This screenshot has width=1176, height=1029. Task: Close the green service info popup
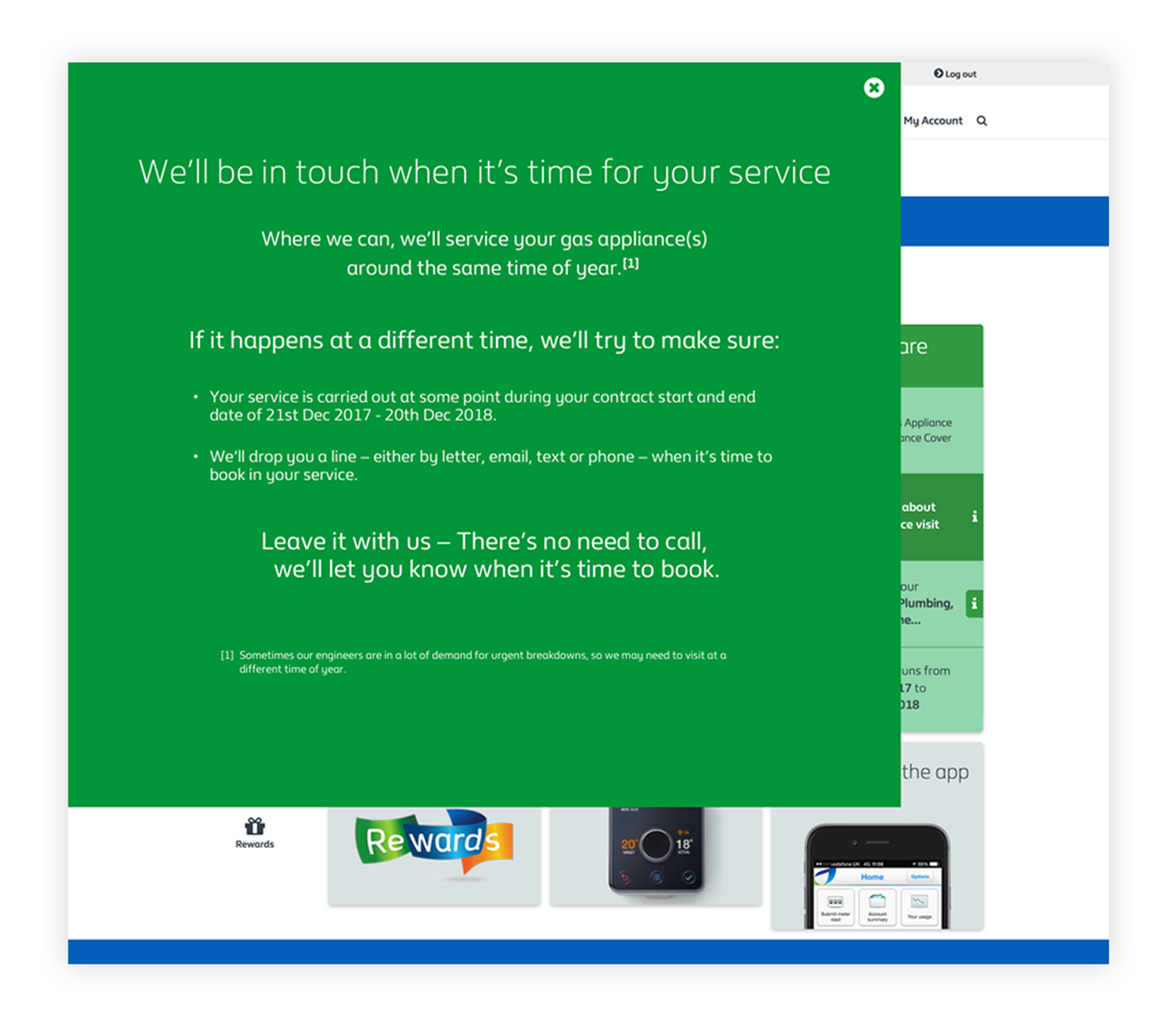tap(873, 88)
